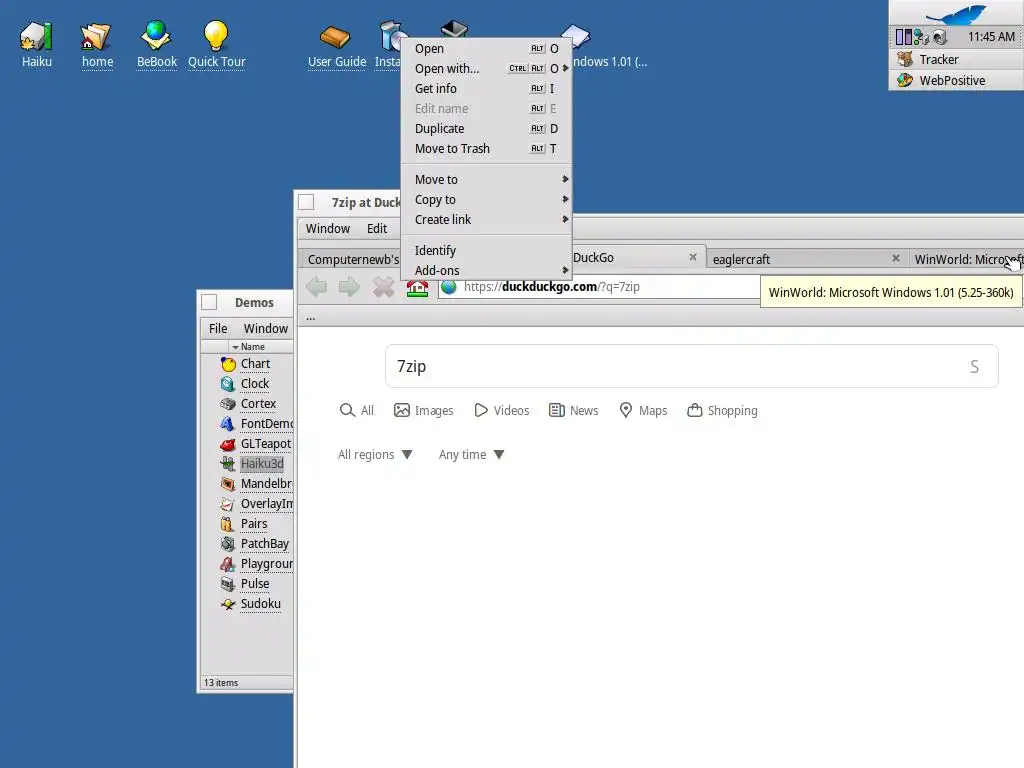Open the Edit menu in WebPositive

click(377, 229)
